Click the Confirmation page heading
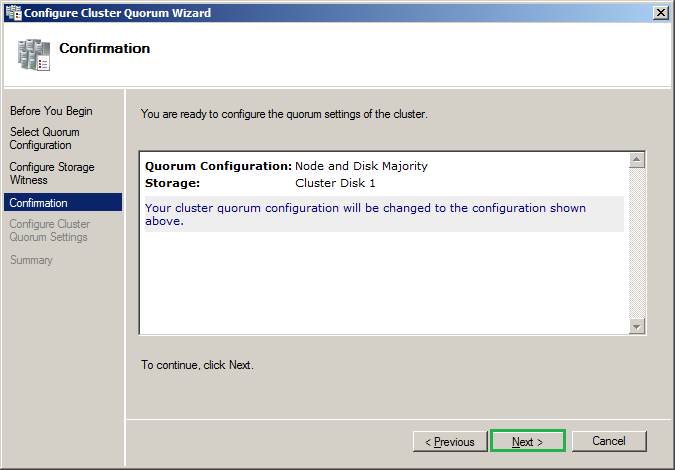This screenshot has width=675, height=470. point(105,48)
